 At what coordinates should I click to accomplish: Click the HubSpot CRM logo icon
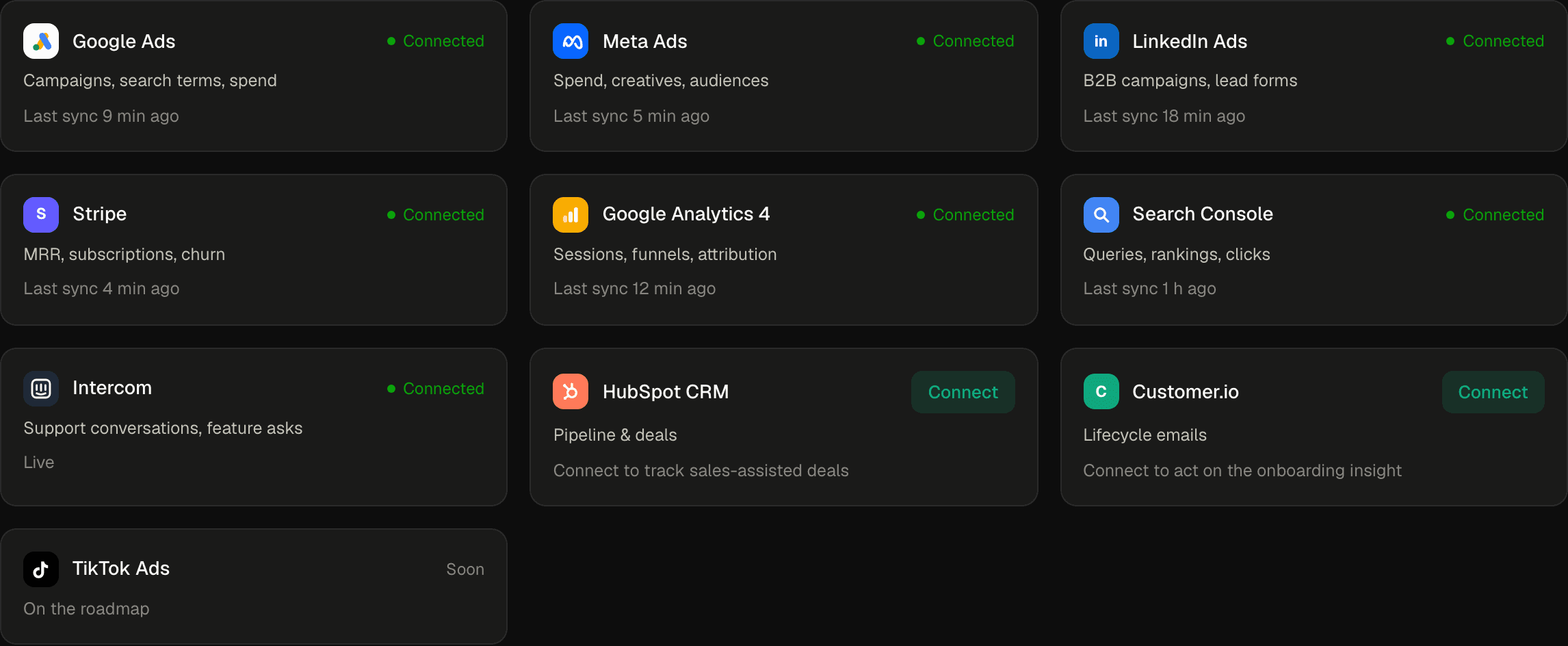pos(571,391)
